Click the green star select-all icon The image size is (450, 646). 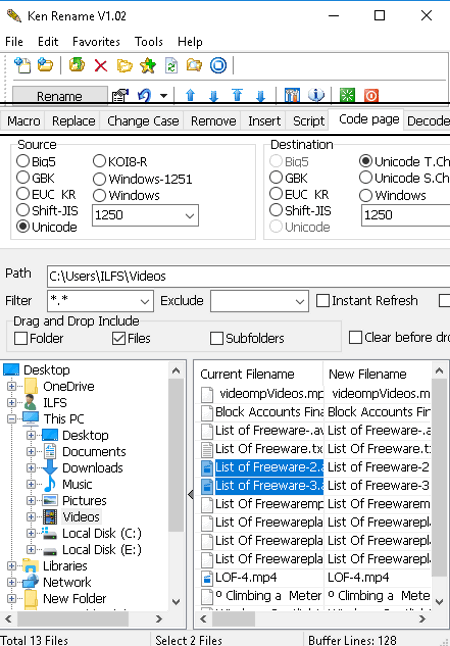[347, 96]
